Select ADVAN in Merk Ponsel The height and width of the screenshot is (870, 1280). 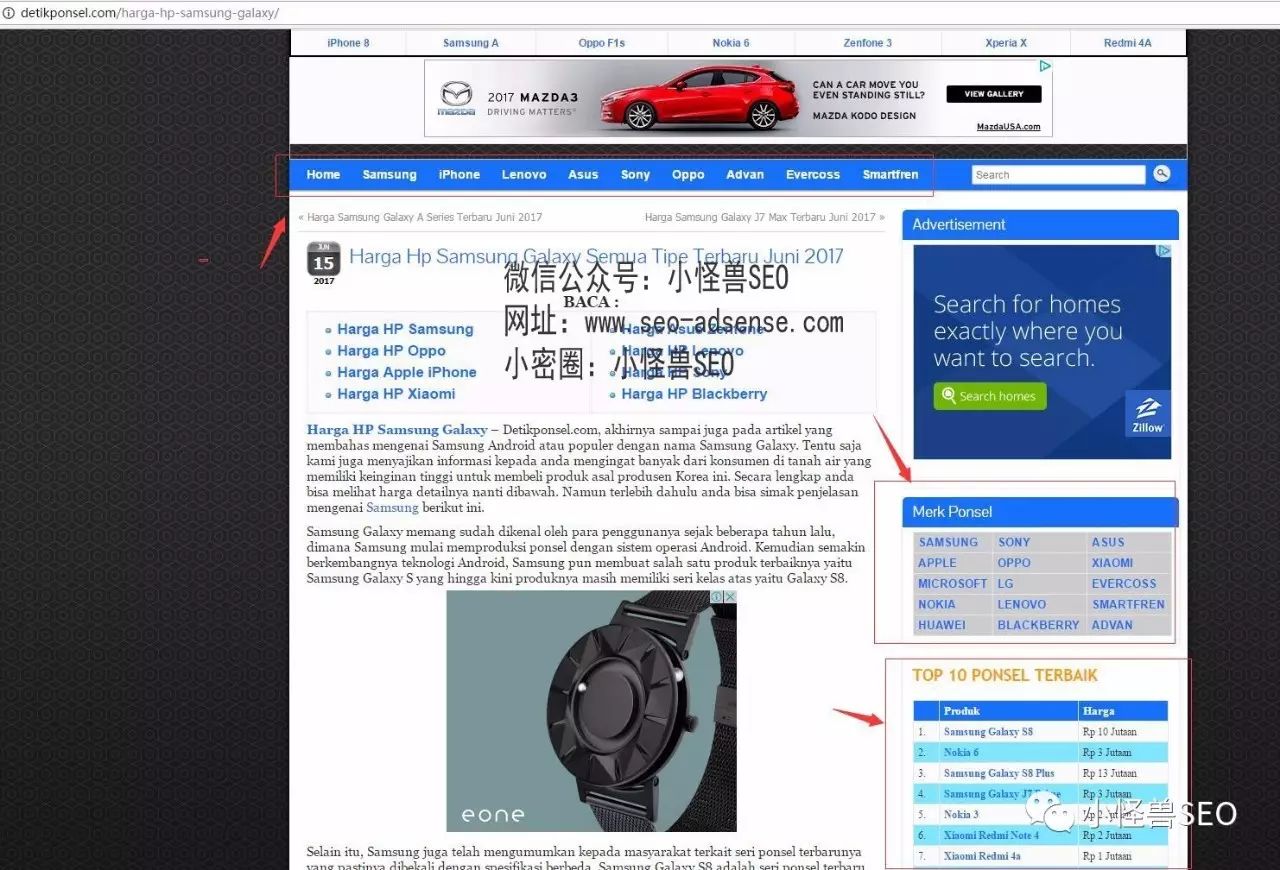pyautogui.click(x=1112, y=625)
